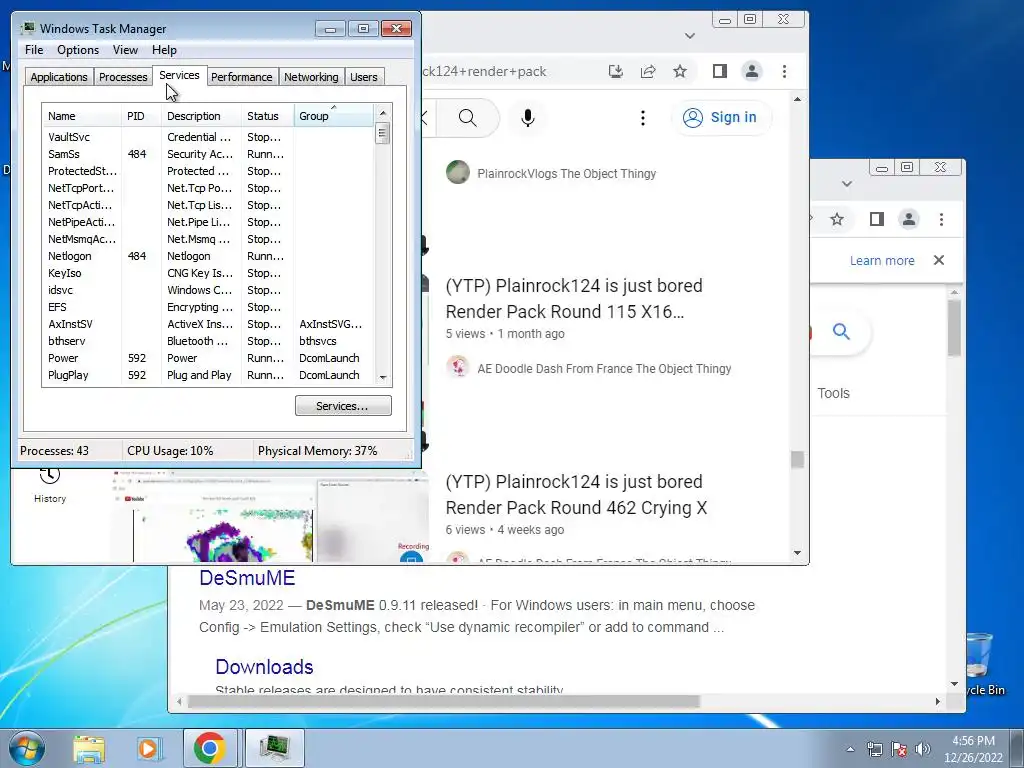1024x768 pixels.
Task: Click the Chrome install app icon
Action: 615,71
